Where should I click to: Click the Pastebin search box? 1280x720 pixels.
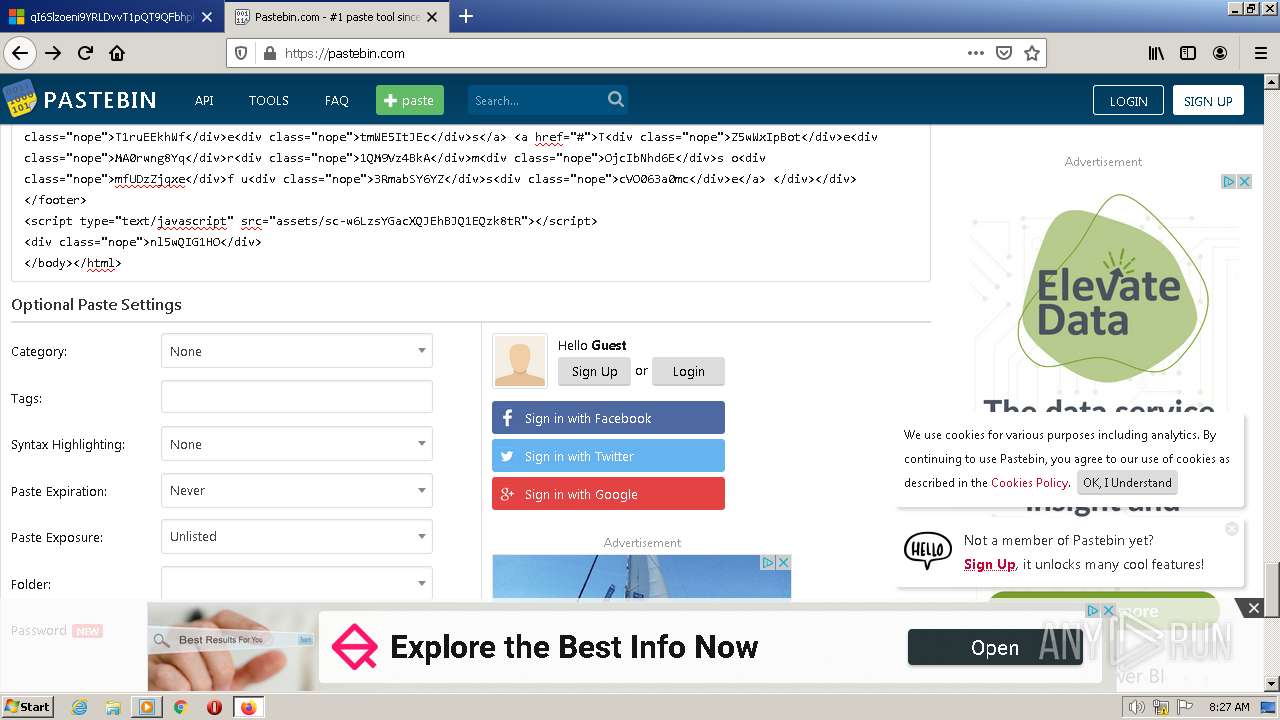[548, 100]
